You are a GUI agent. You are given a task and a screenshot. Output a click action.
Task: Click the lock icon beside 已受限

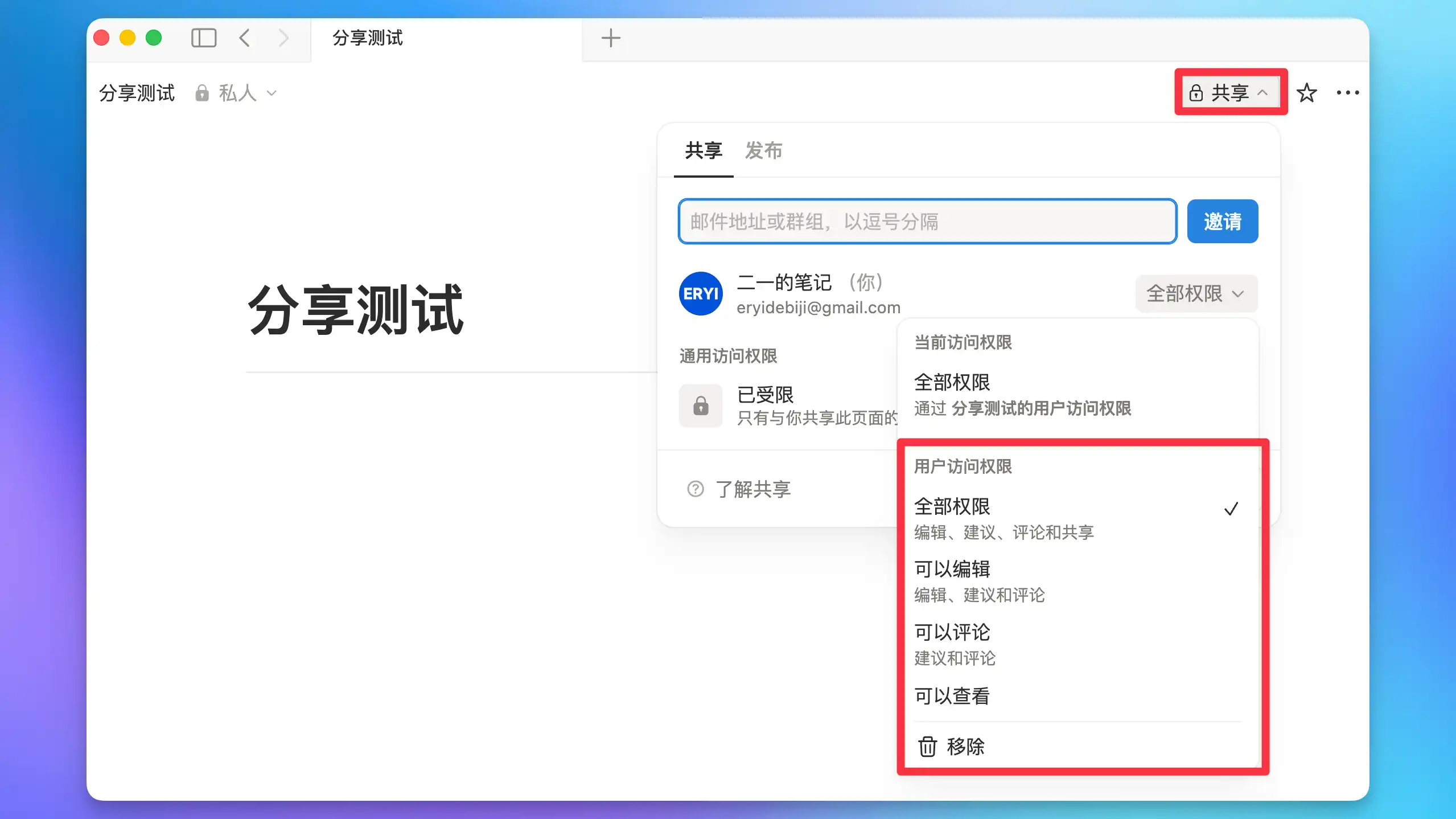click(x=701, y=406)
